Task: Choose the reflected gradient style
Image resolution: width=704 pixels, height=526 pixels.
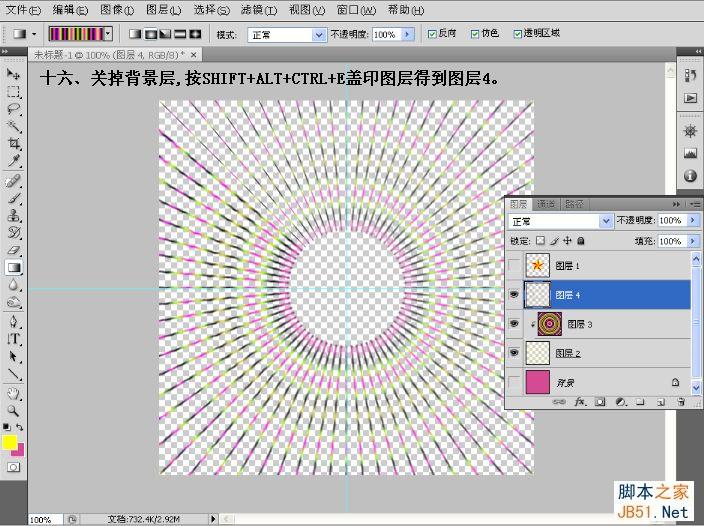Action: 180,34
